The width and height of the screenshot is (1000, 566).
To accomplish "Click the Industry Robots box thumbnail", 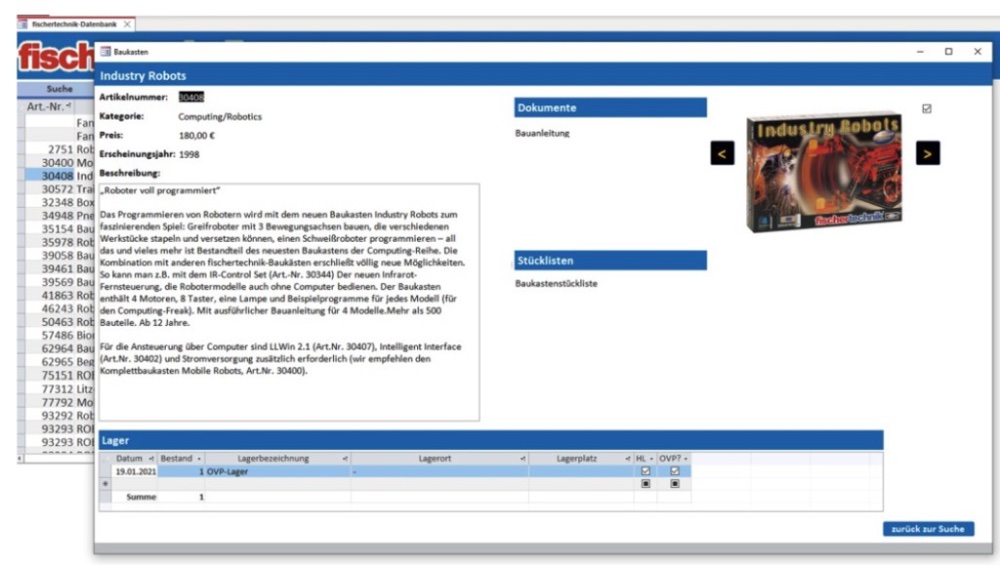I will coord(824,171).
